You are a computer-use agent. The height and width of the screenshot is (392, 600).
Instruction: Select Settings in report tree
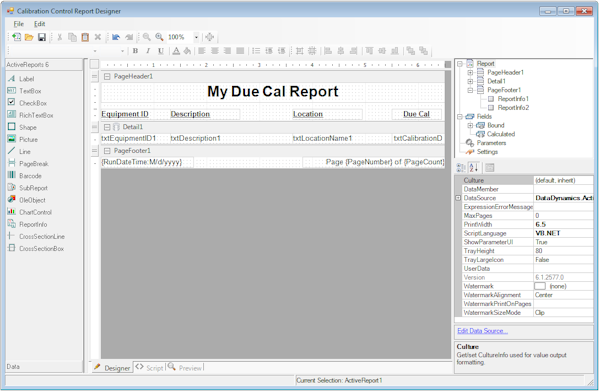pos(487,152)
